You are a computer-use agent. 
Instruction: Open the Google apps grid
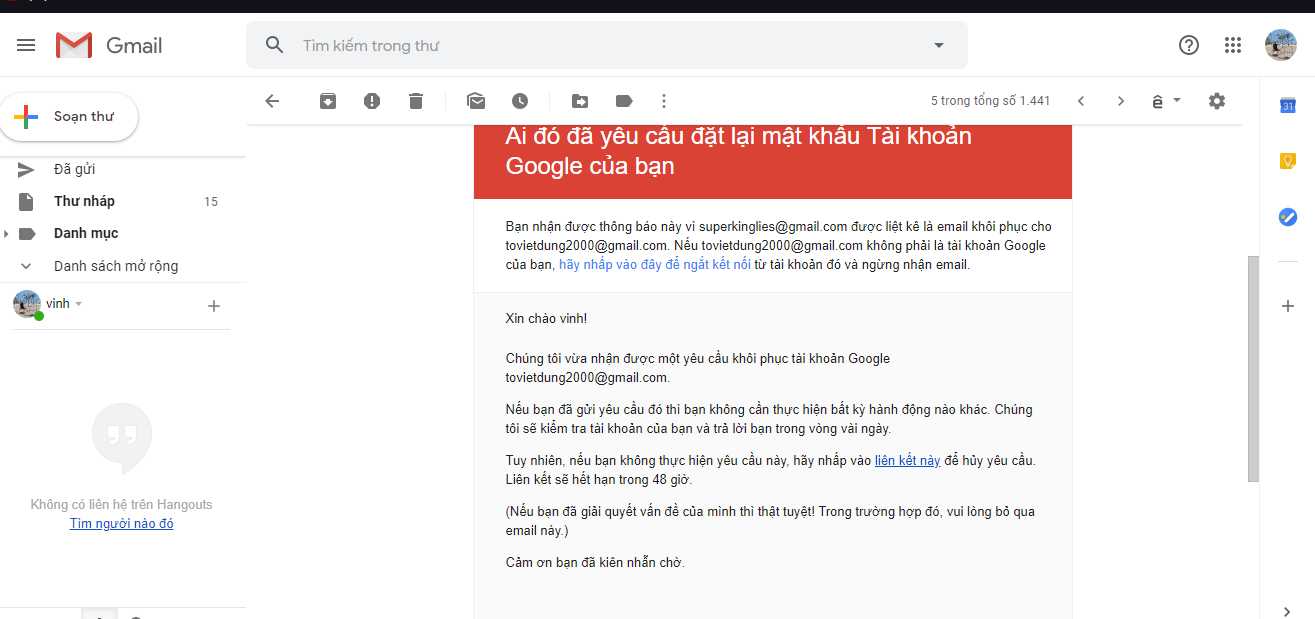[x=1233, y=45]
